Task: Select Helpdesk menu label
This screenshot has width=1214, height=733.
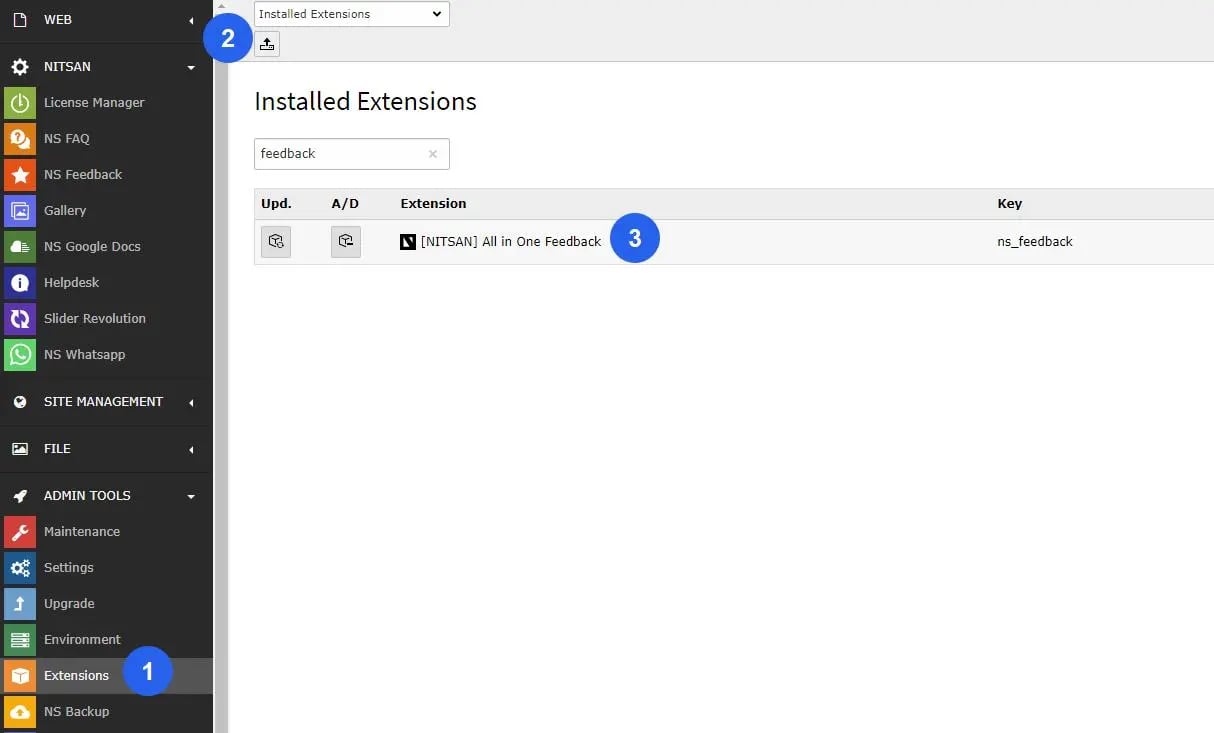Action: pyautogui.click(x=71, y=282)
